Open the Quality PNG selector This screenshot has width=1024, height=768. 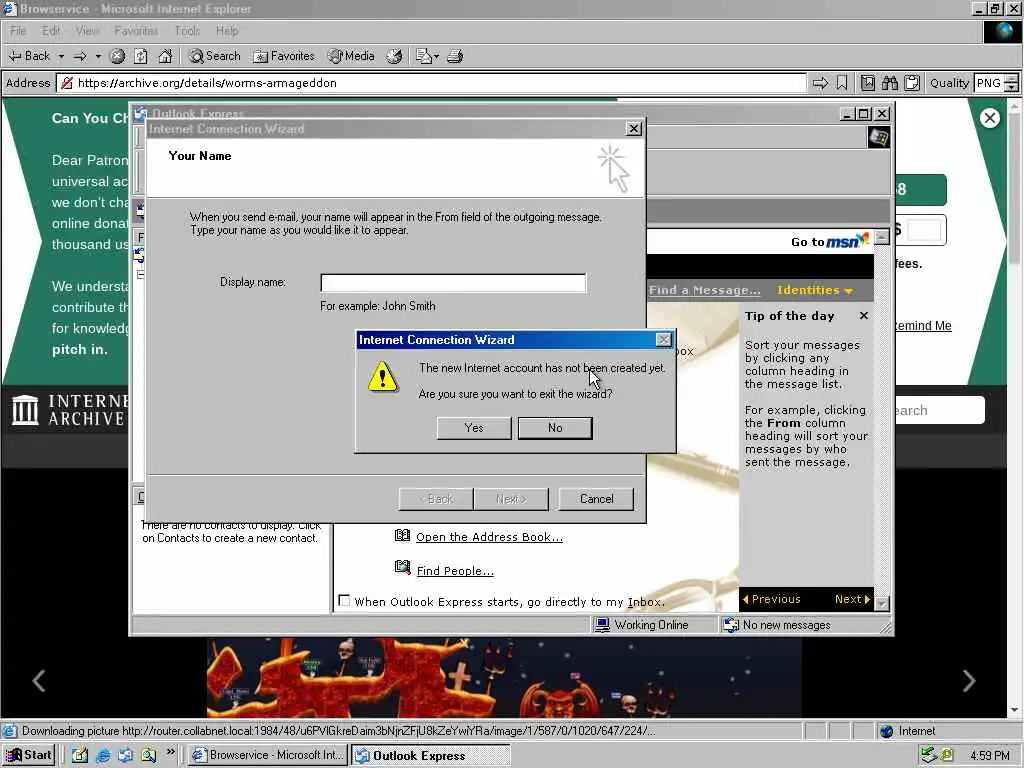pos(988,83)
